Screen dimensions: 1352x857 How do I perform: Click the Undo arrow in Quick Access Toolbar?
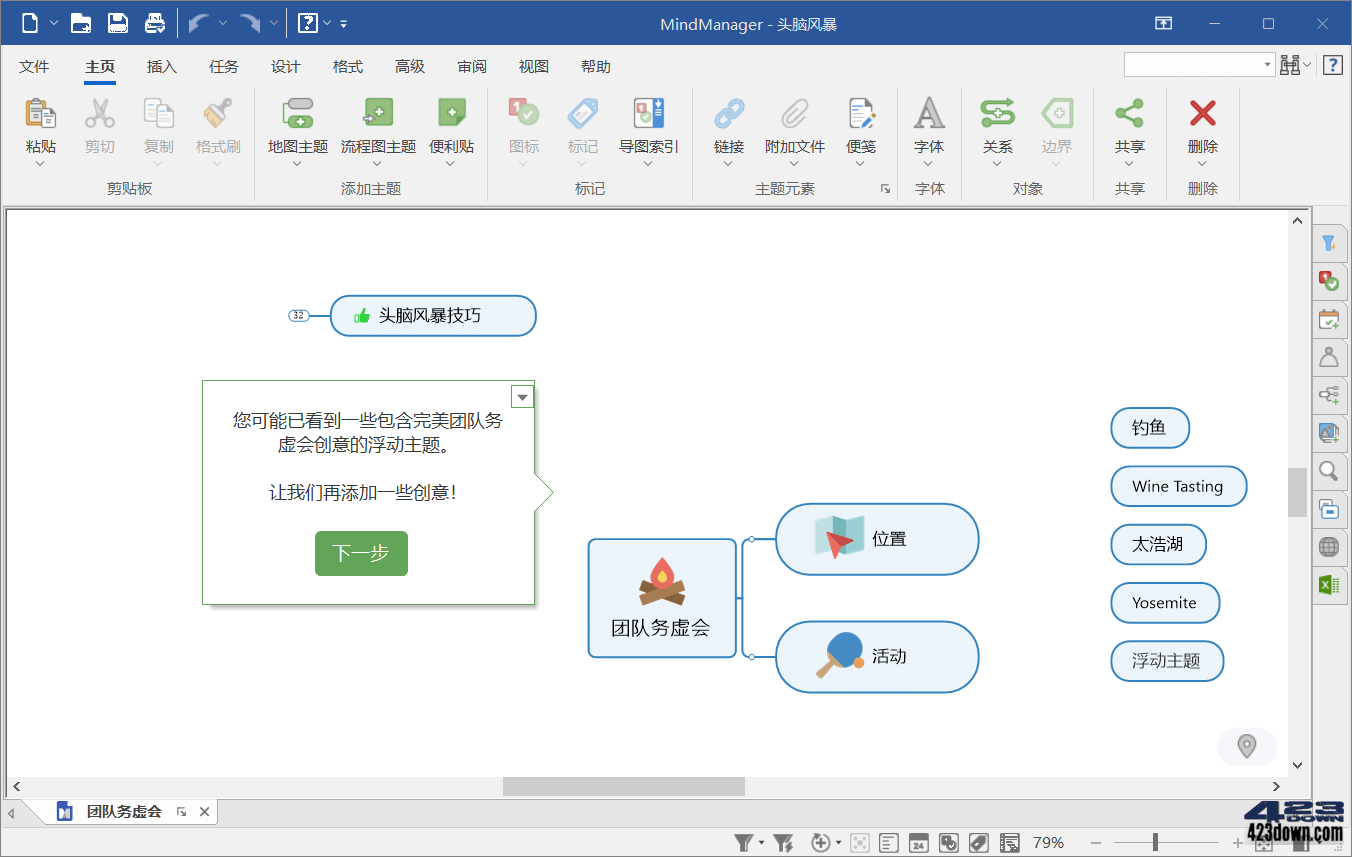point(196,21)
